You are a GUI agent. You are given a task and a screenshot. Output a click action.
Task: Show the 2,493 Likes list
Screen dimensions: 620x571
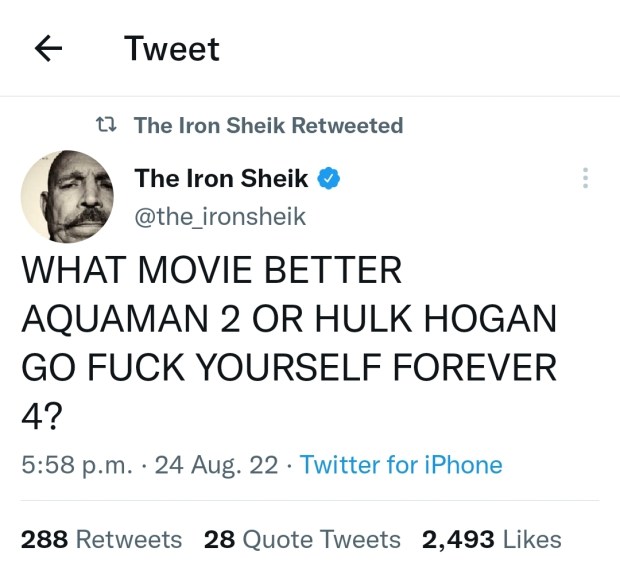pos(491,539)
